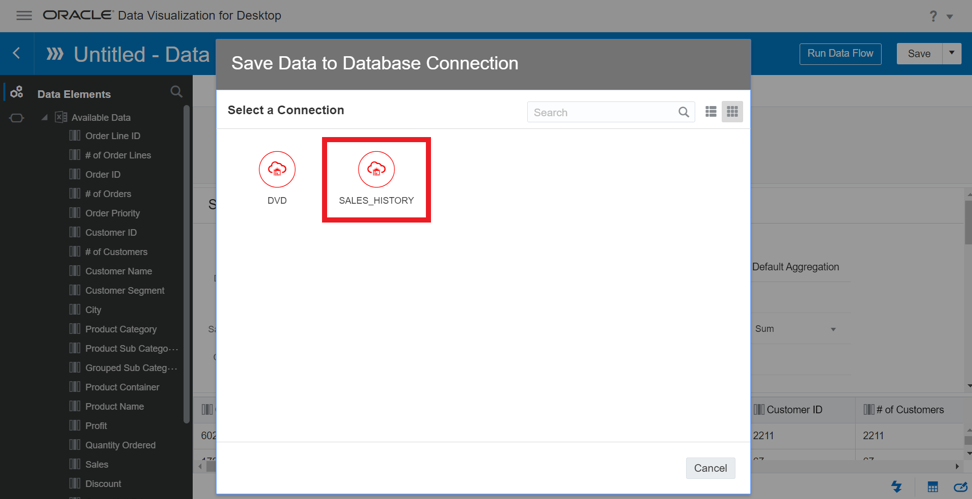Screen dimensions: 972x499
Task: Go back with the left chevron arrow
Action: (x=17, y=53)
